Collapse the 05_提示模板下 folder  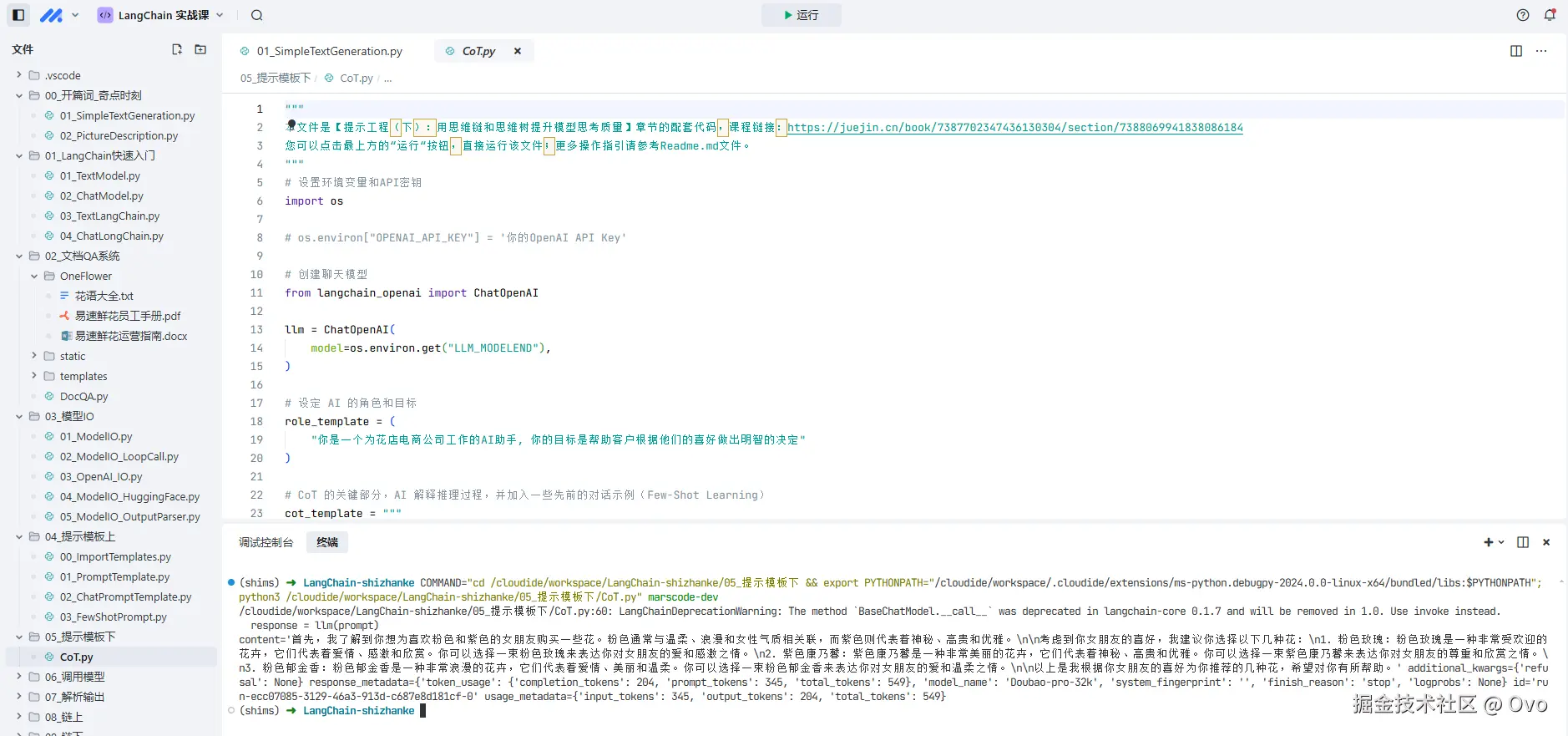tap(19, 637)
